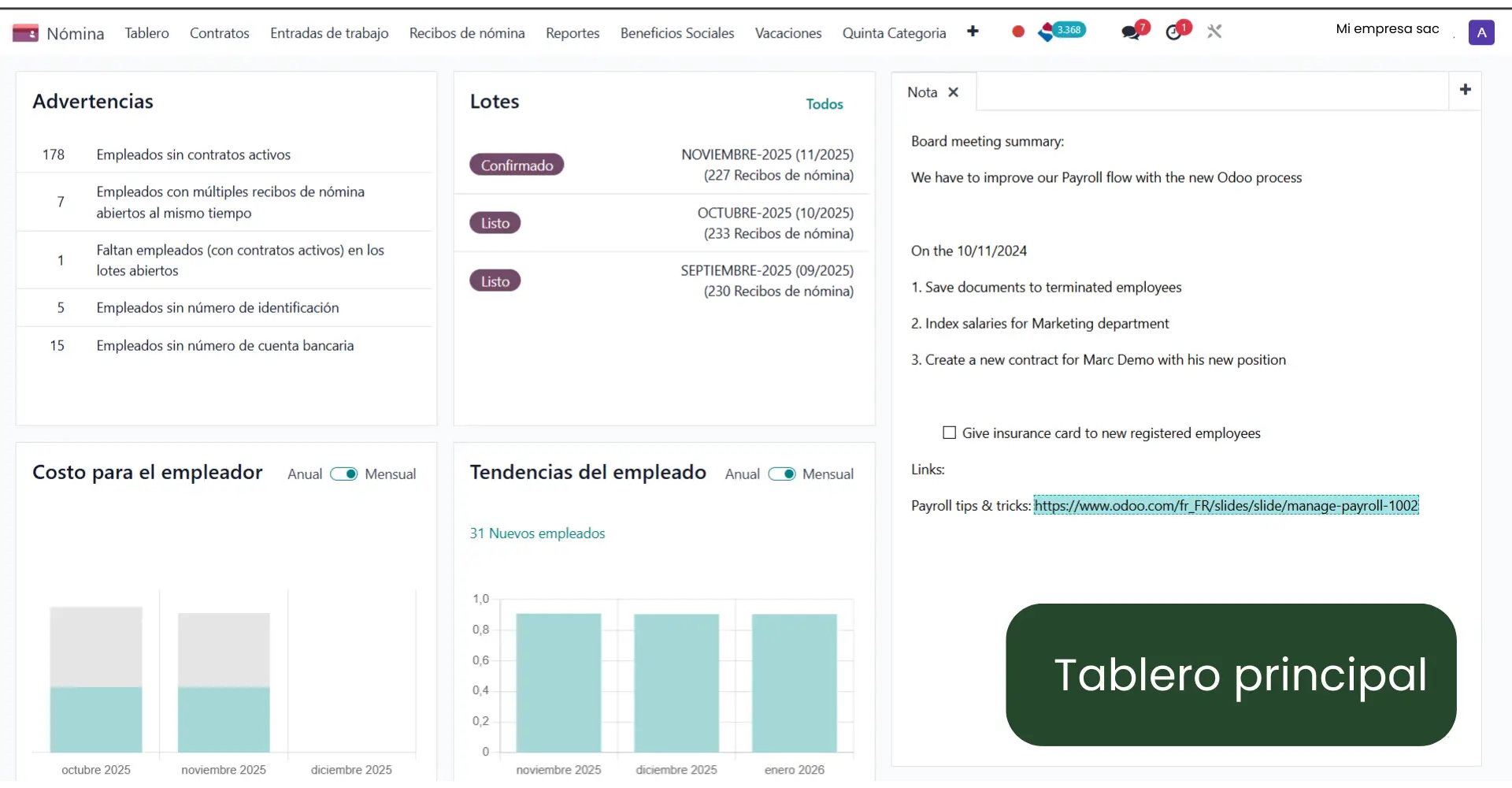Select the Nota tab
1512x788 pixels.
point(923,92)
